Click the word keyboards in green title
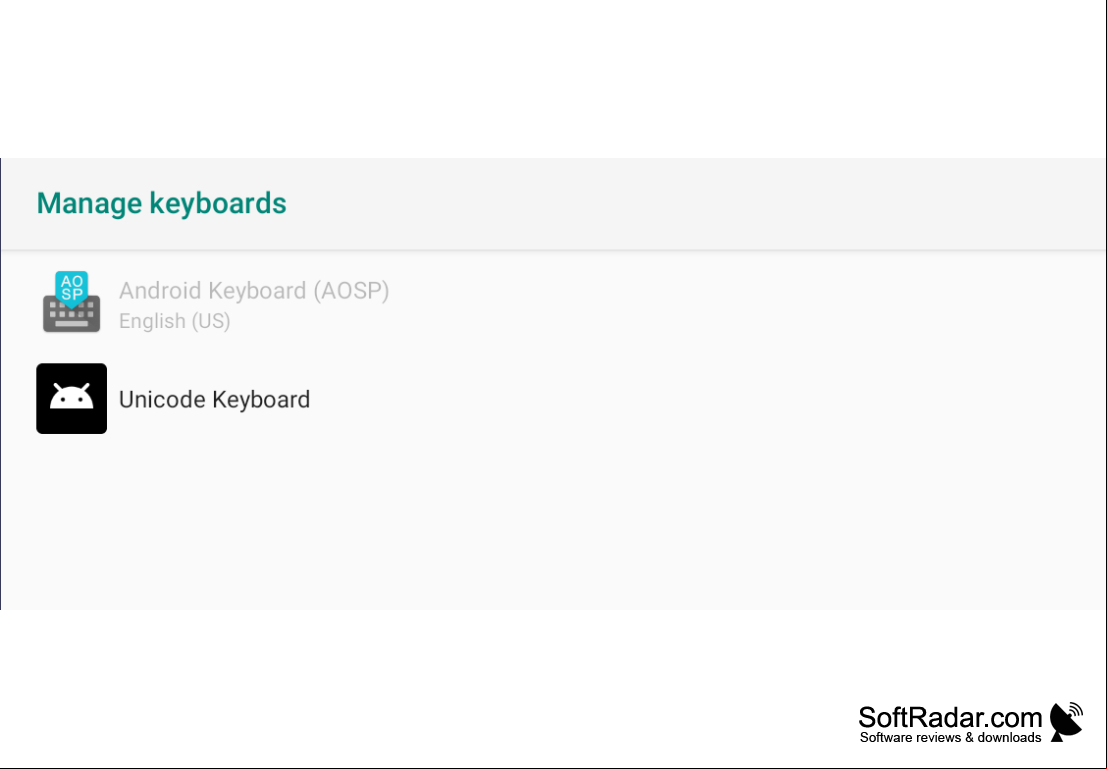This screenshot has height=769, width=1107. click(x=217, y=203)
